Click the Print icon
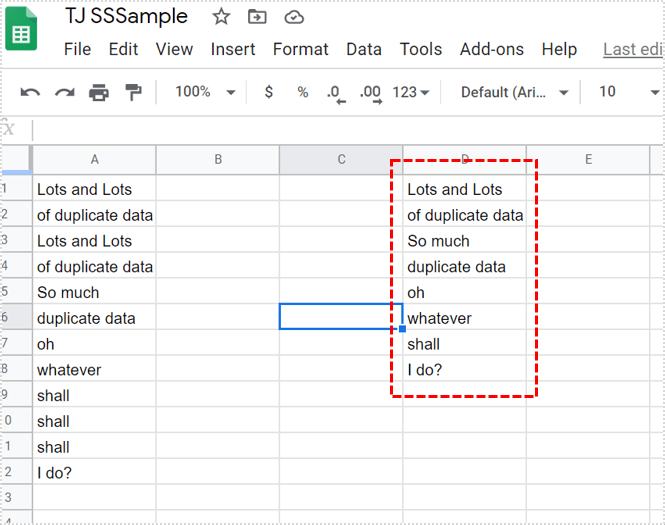Screen dimensions: 665x525 tap(98, 93)
